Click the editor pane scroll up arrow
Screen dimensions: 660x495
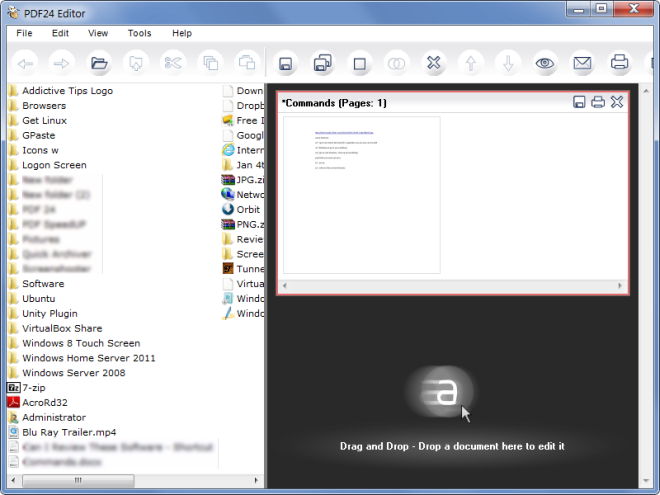tap(646, 90)
